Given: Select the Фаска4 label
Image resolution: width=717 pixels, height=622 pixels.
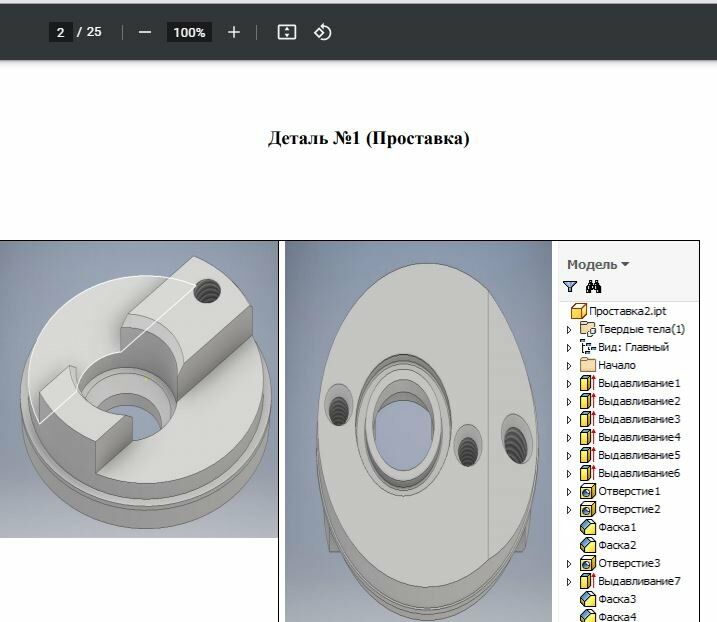Looking at the screenshot, I should [x=617, y=617].
